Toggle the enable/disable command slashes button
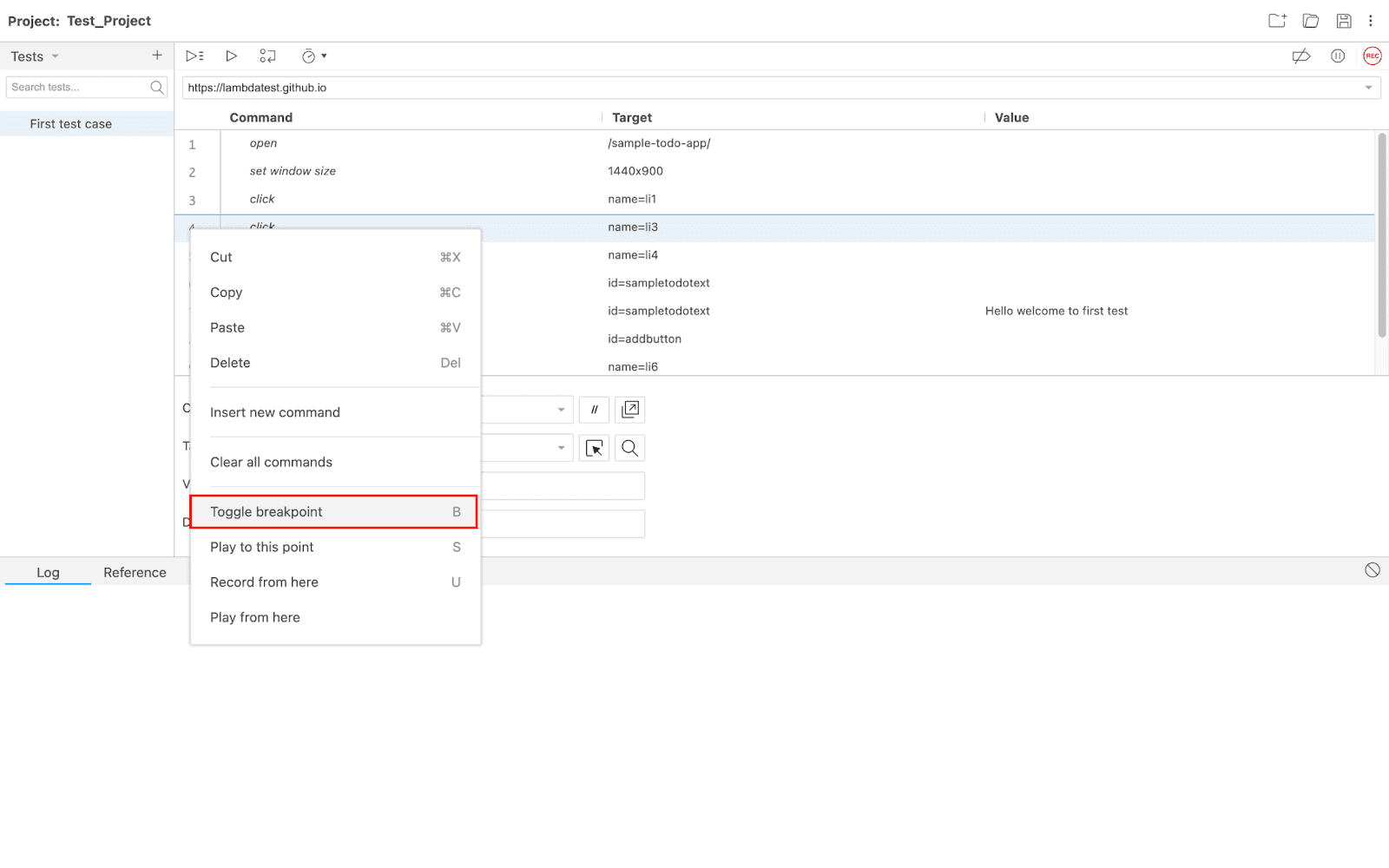 [594, 410]
